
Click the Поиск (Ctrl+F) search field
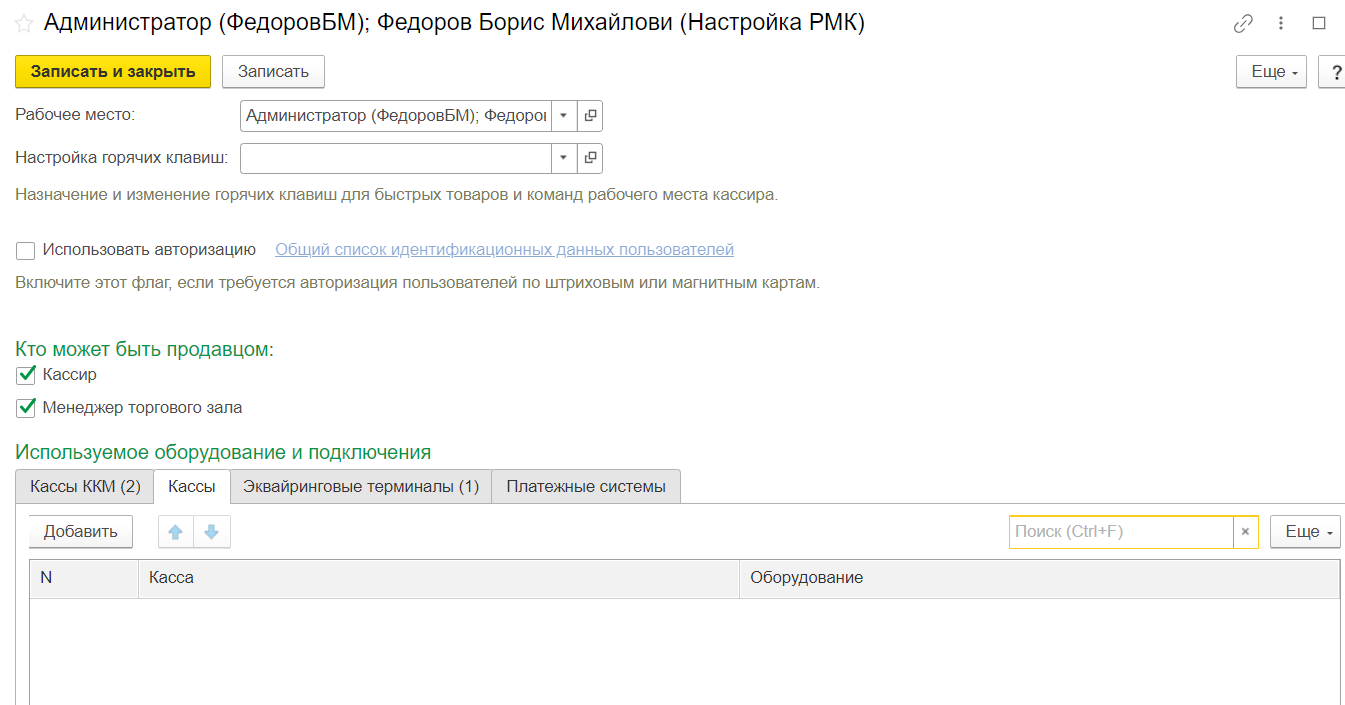(1120, 532)
